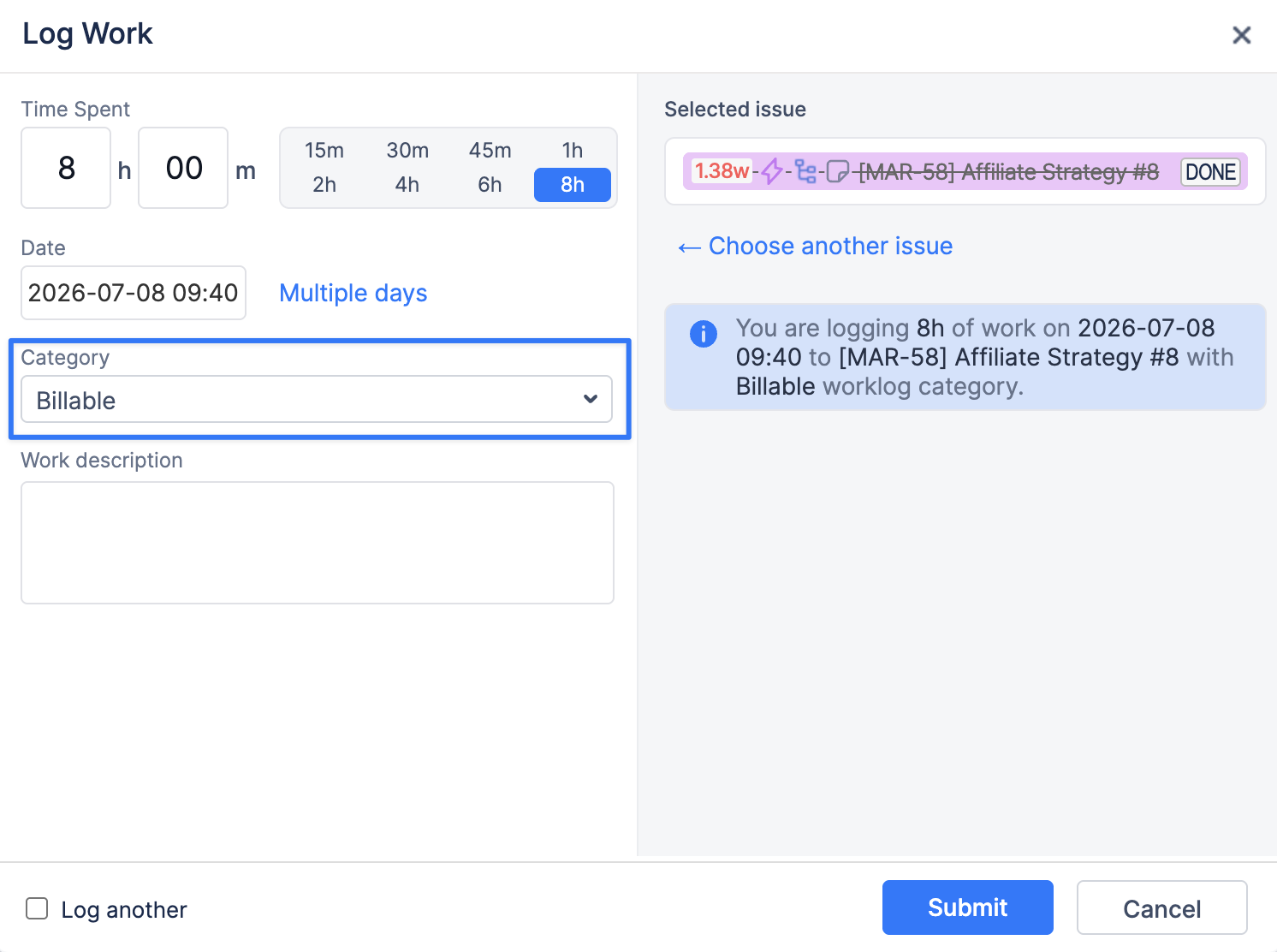
Task: Click the Category dropdown chevron arrow
Action: 591,399
